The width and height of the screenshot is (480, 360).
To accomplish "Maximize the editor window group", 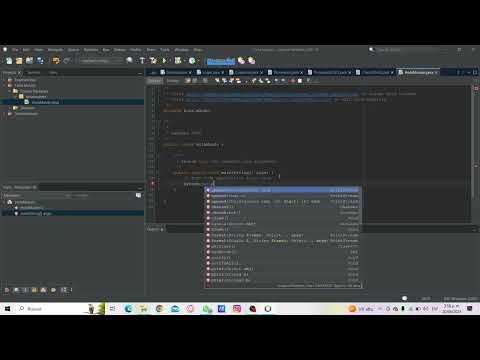I will [475, 72].
